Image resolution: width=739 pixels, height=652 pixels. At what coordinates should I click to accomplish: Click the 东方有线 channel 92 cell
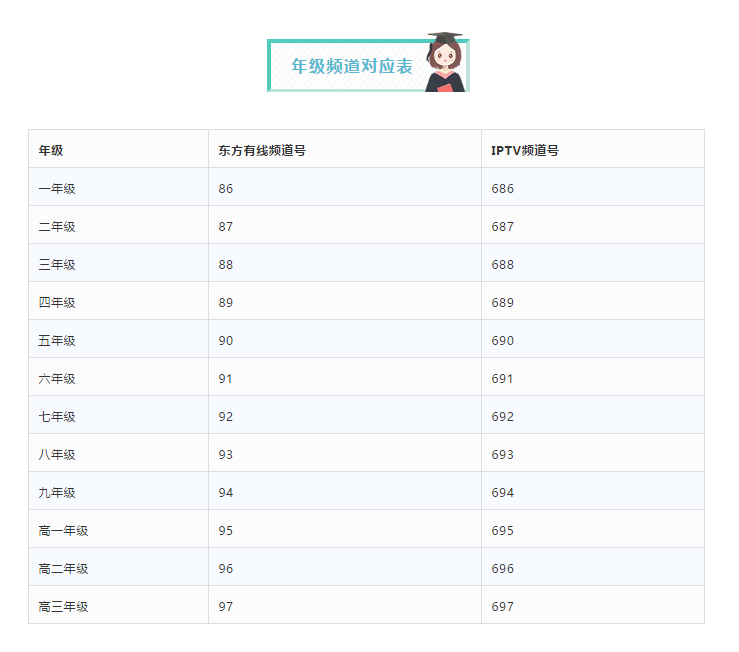[x=226, y=416]
